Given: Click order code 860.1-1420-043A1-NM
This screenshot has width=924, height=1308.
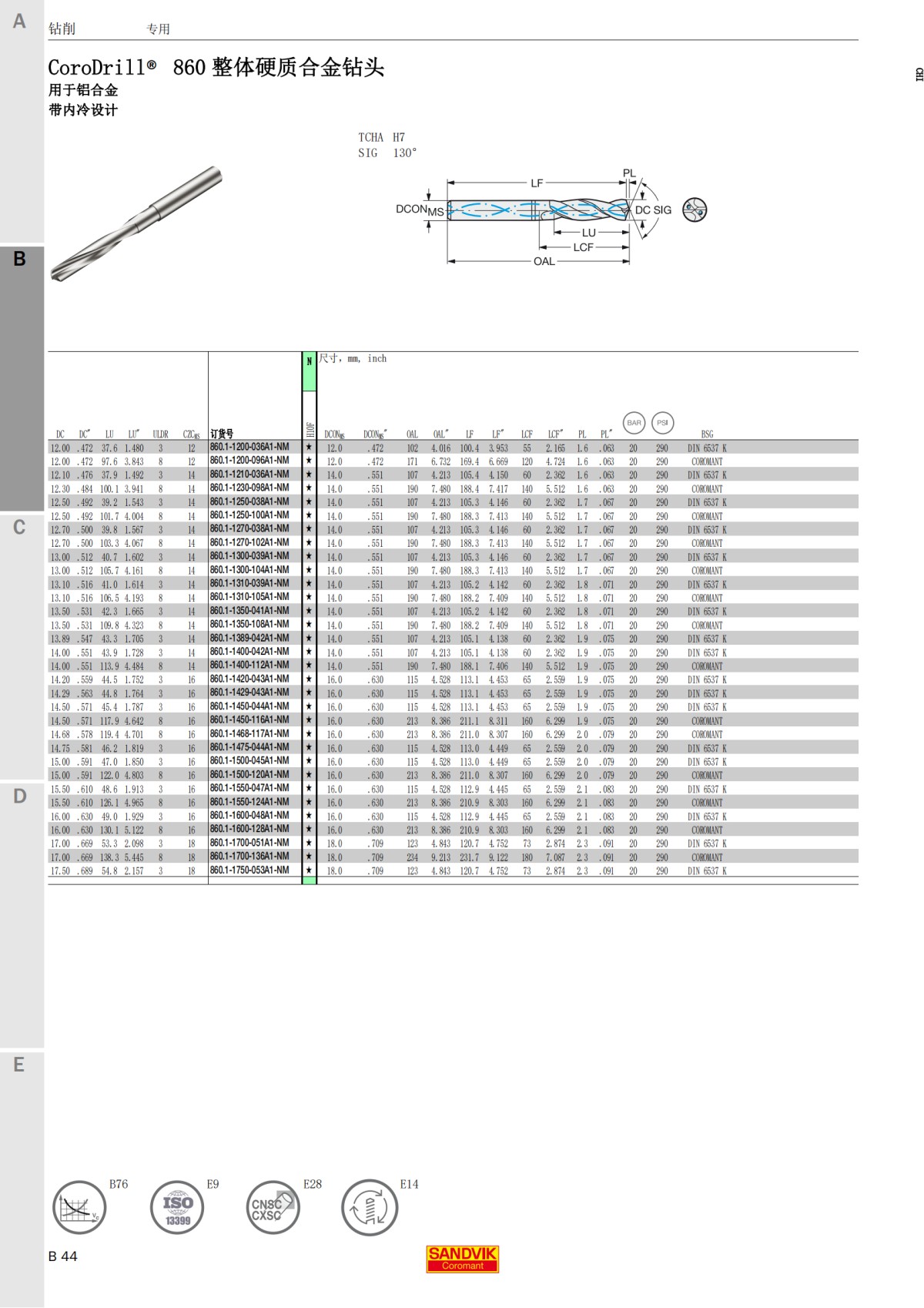Looking at the screenshot, I should (x=249, y=679).
